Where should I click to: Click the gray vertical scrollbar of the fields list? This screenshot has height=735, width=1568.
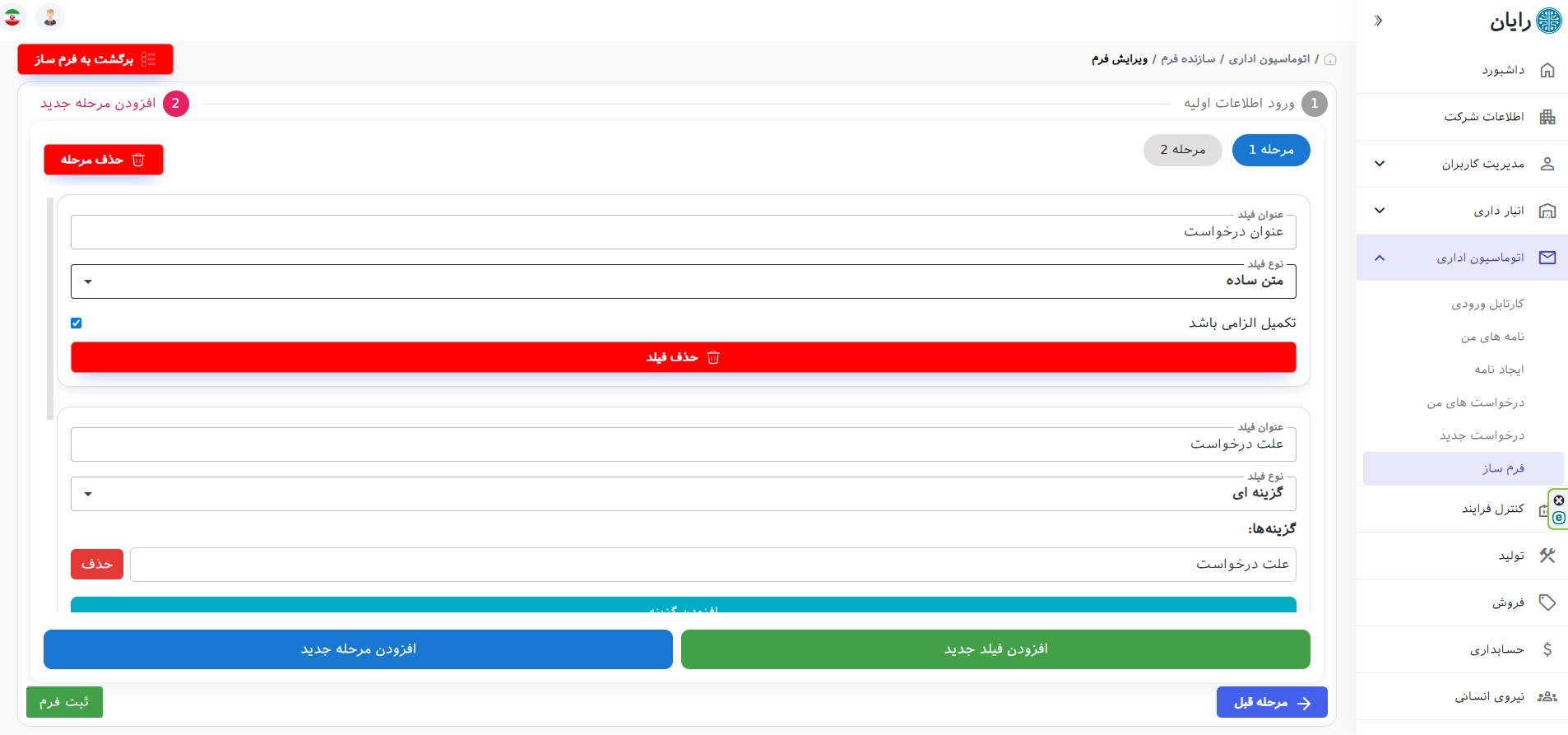50,309
